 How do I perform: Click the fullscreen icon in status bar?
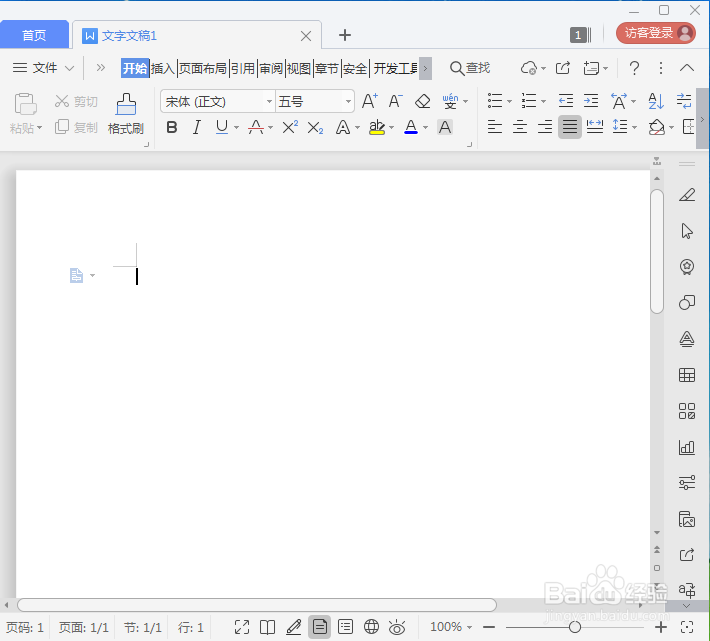pyautogui.click(x=242, y=627)
